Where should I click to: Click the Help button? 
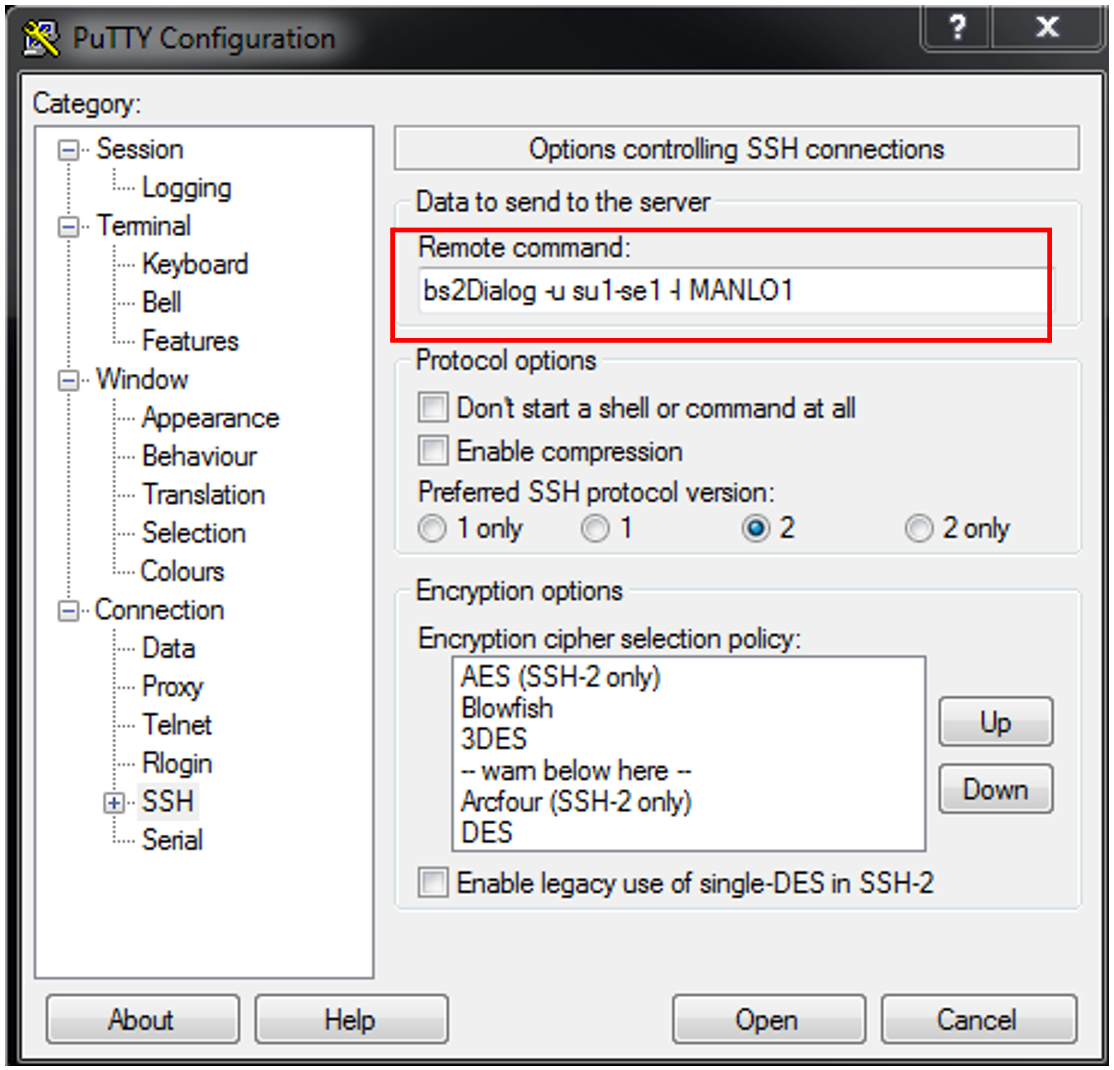(x=351, y=1020)
